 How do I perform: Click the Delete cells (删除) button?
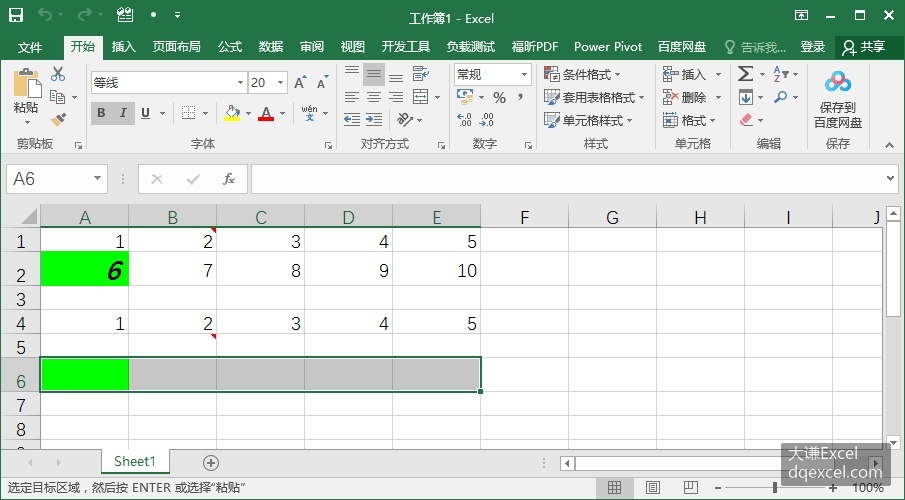pos(685,97)
